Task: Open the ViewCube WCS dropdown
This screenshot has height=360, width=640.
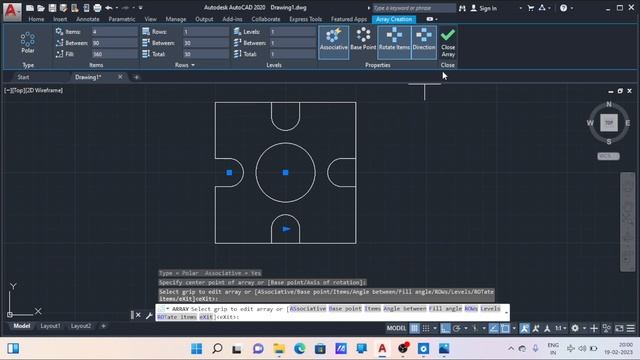Action: pos(608,156)
